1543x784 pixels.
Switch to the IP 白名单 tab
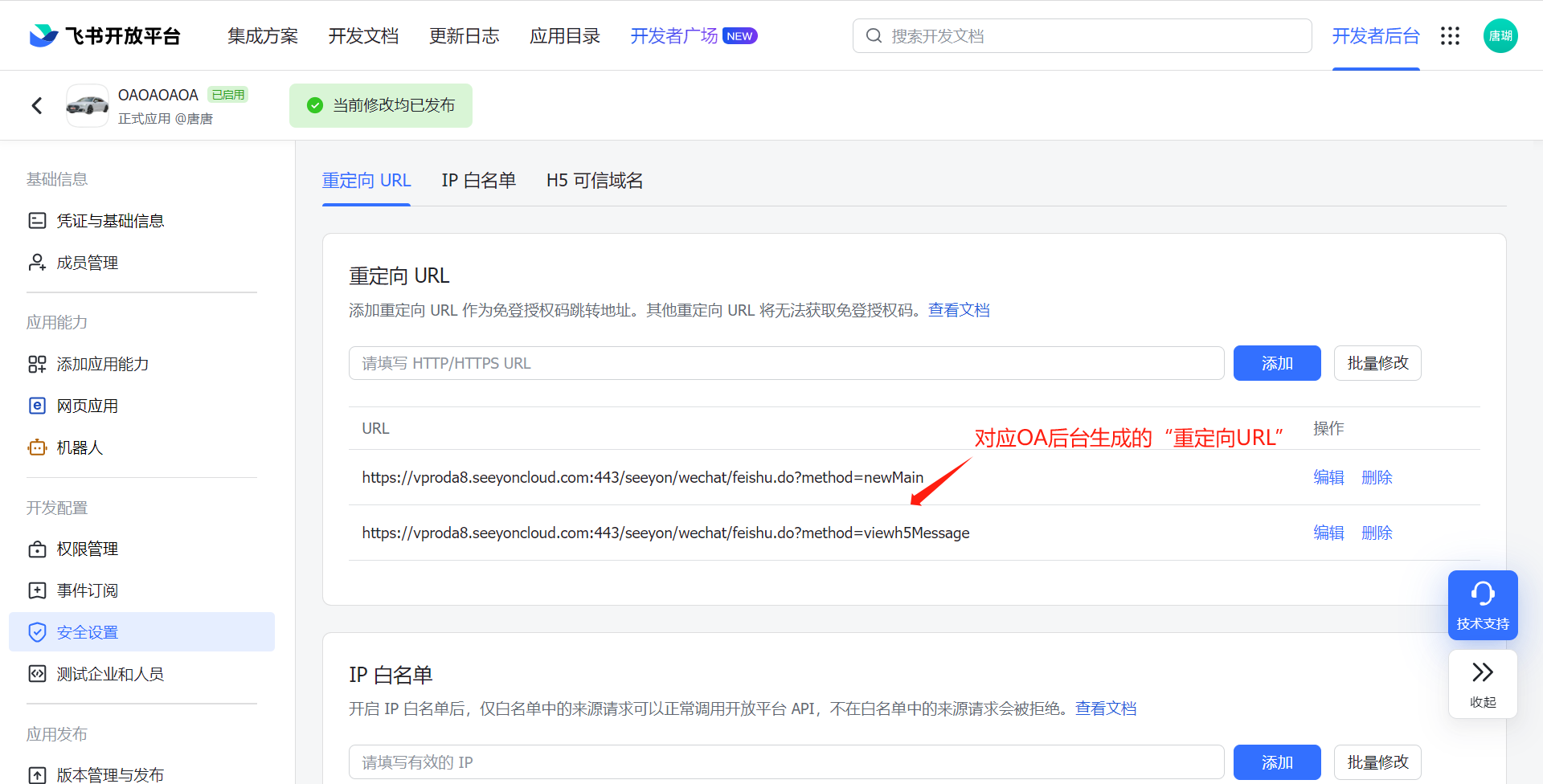(478, 181)
